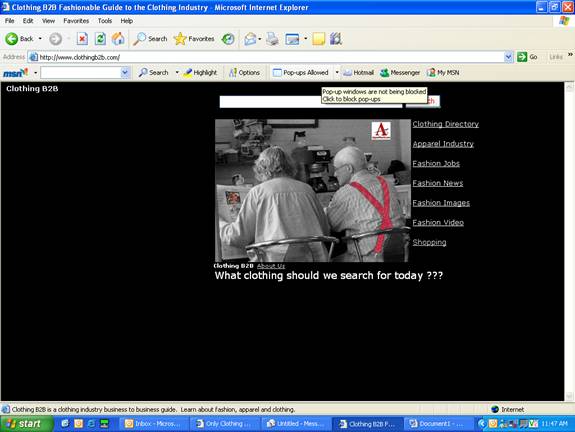Expand the Mail dropdown arrow
575x432 pixels.
click(x=260, y=39)
